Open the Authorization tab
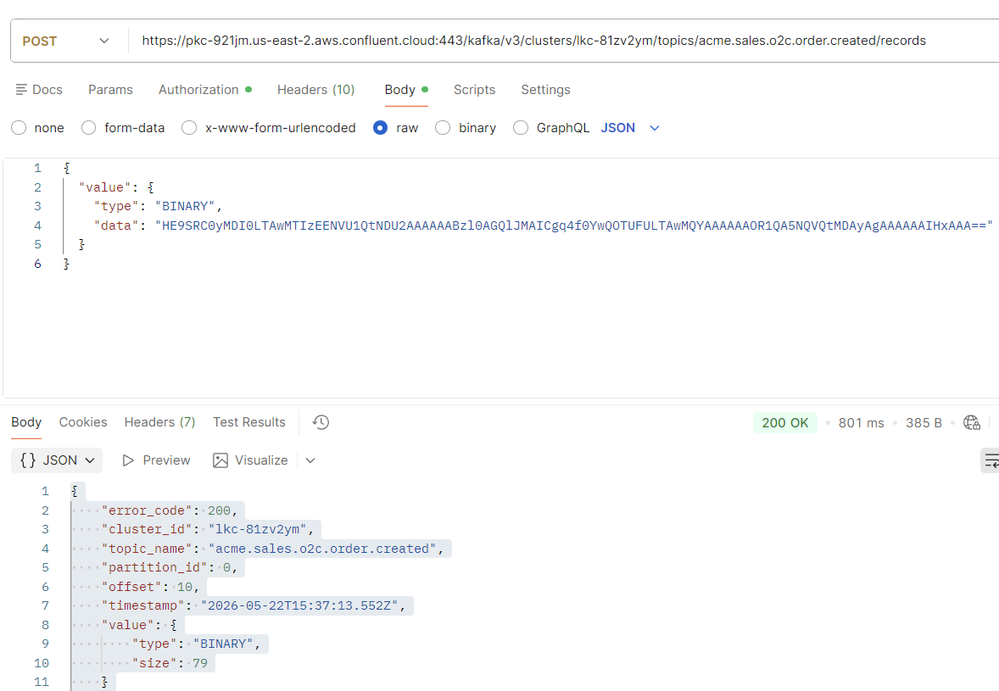Image resolution: width=999 pixels, height=691 pixels. pyautogui.click(x=205, y=90)
